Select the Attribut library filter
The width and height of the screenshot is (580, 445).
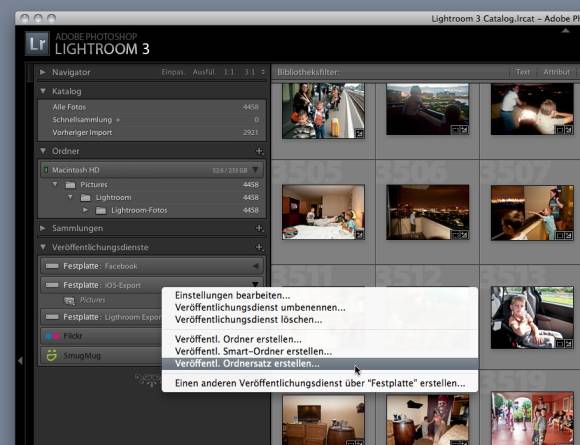coord(556,72)
